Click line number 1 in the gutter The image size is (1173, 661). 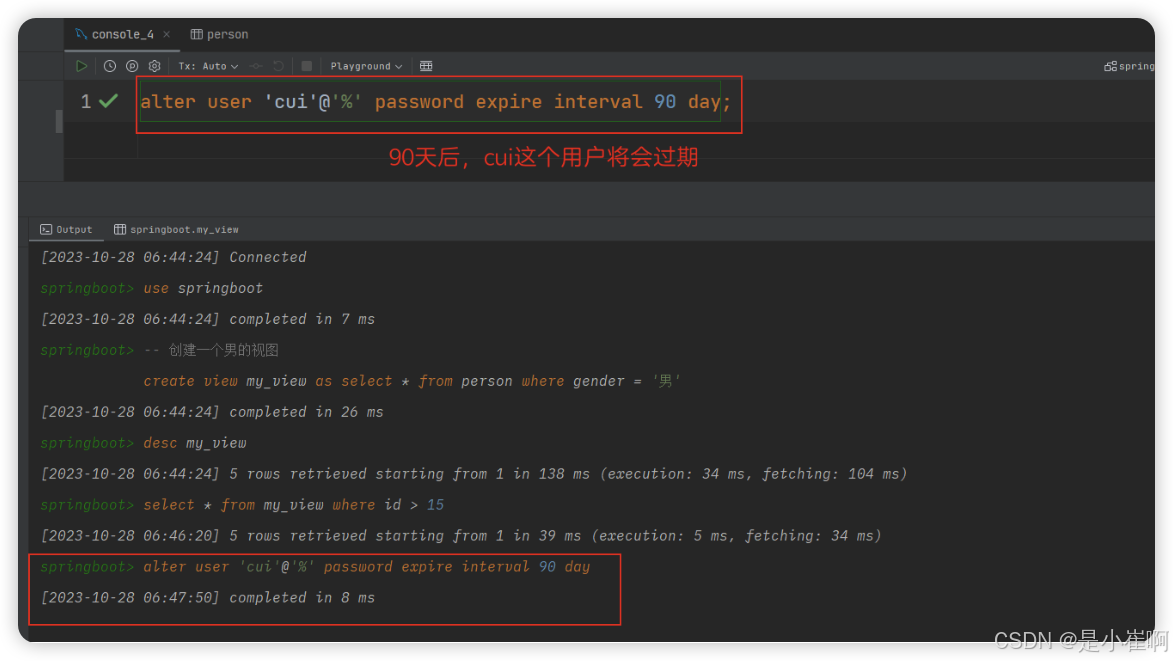[86, 102]
